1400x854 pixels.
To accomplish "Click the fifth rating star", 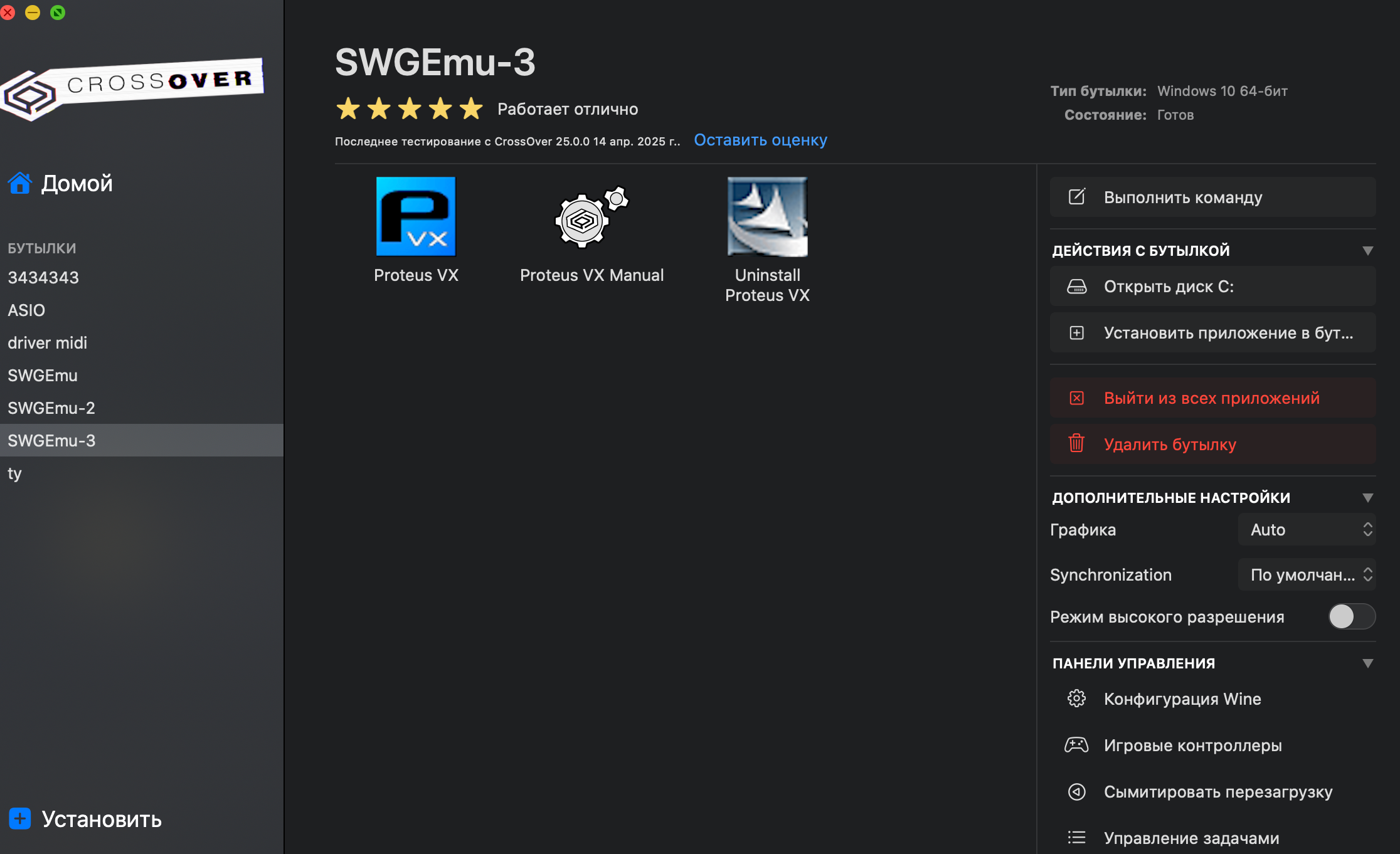I will pos(471,109).
